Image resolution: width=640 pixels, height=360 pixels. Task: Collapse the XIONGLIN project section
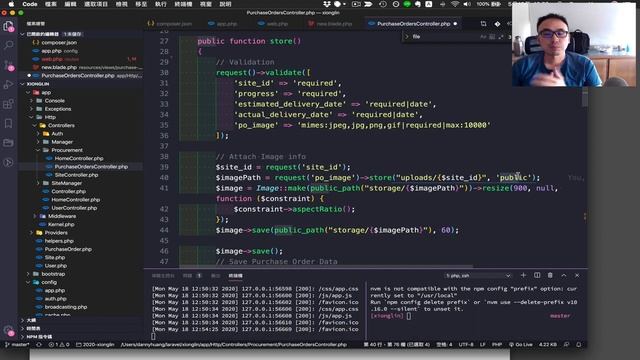(22, 84)
